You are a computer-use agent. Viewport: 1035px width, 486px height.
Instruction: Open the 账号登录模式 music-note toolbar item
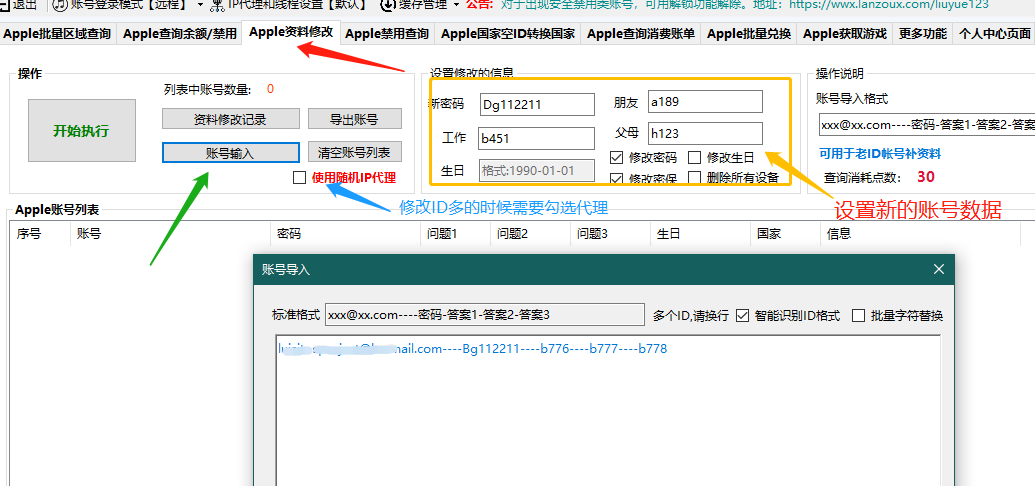60,5
